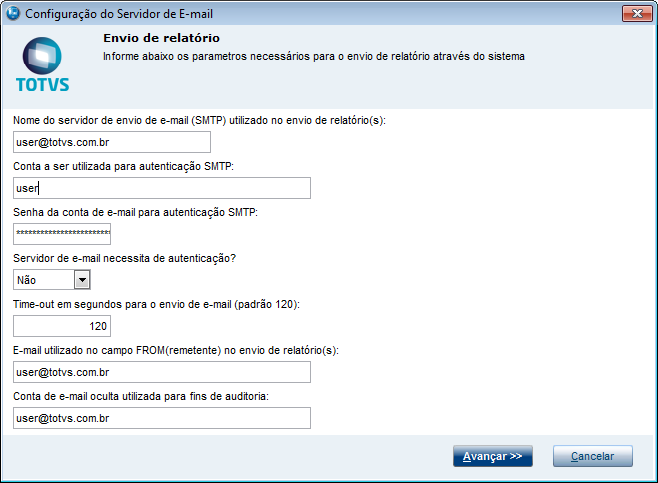Image resolution: width=658 pixels, height=483 pixels.
Task: Click the 'E-mail utilizado no campo FROM' label
Action: pyautogui.click(x=177, y=350)
